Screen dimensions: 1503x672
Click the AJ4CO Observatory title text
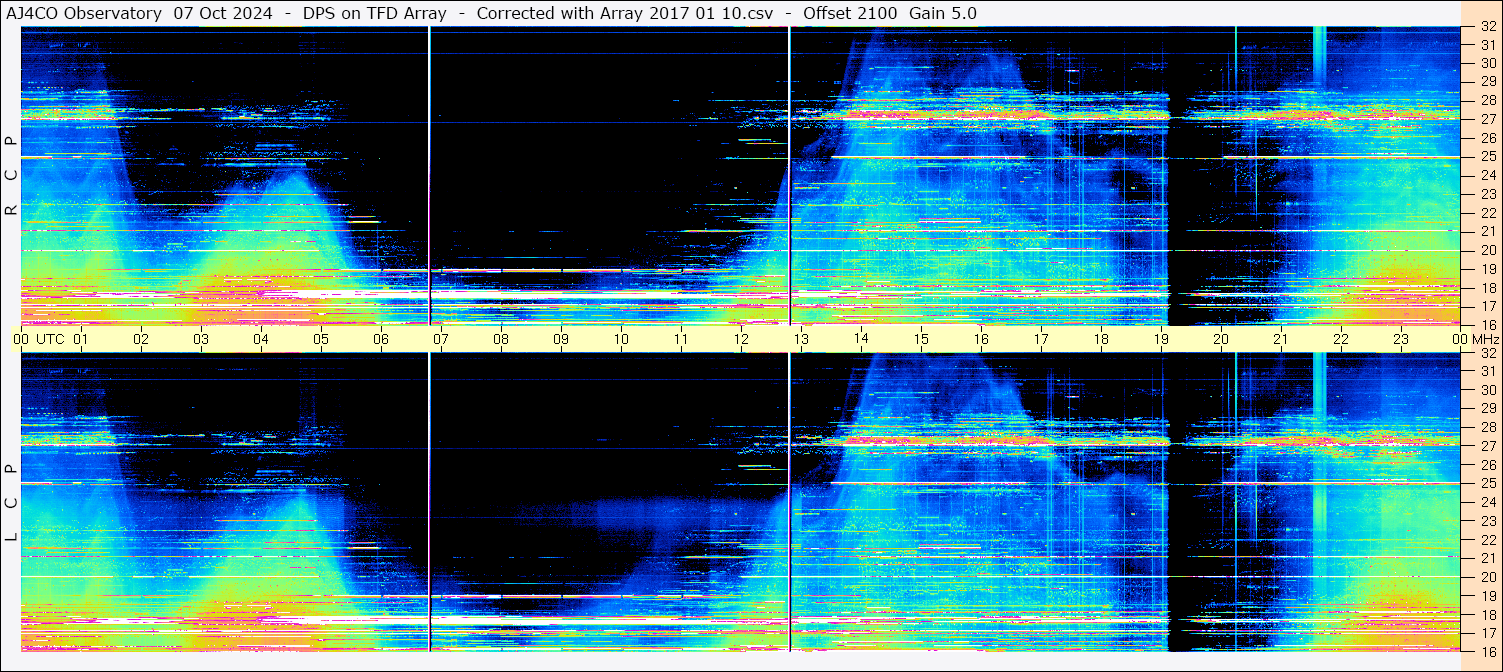click(x=84, y=13)
